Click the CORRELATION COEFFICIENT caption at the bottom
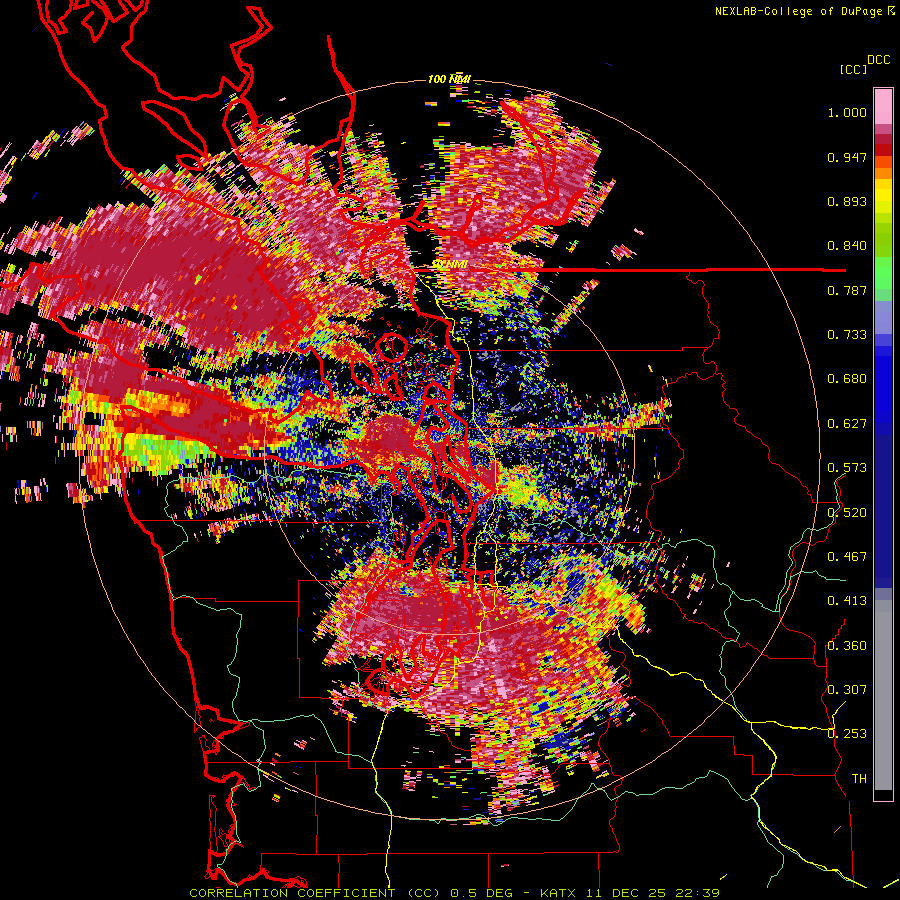Viewport: 900px width, 900px height. pos(454,893)
